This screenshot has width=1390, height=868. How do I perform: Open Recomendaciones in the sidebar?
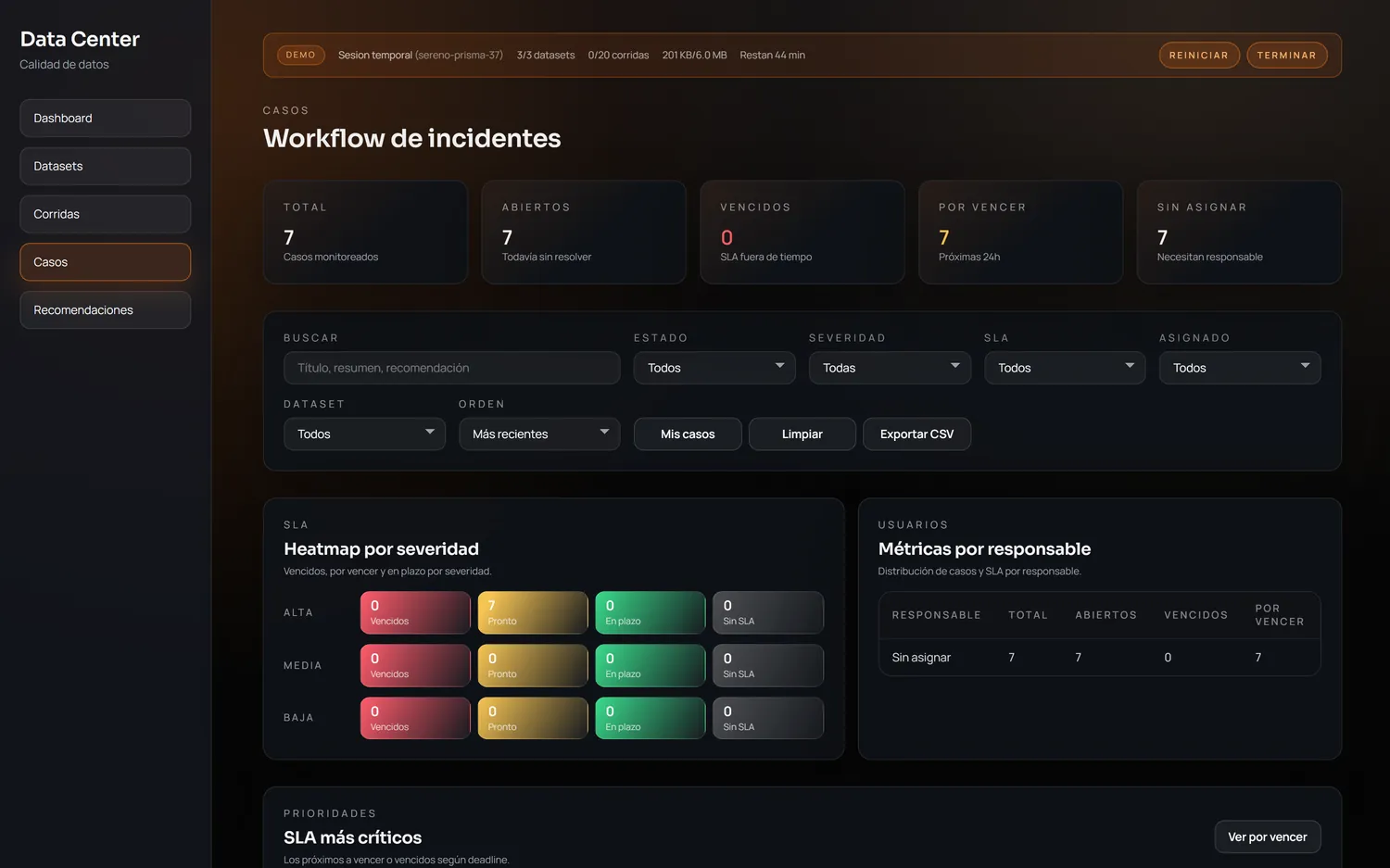pyautogui.click(x=105, y=310)
